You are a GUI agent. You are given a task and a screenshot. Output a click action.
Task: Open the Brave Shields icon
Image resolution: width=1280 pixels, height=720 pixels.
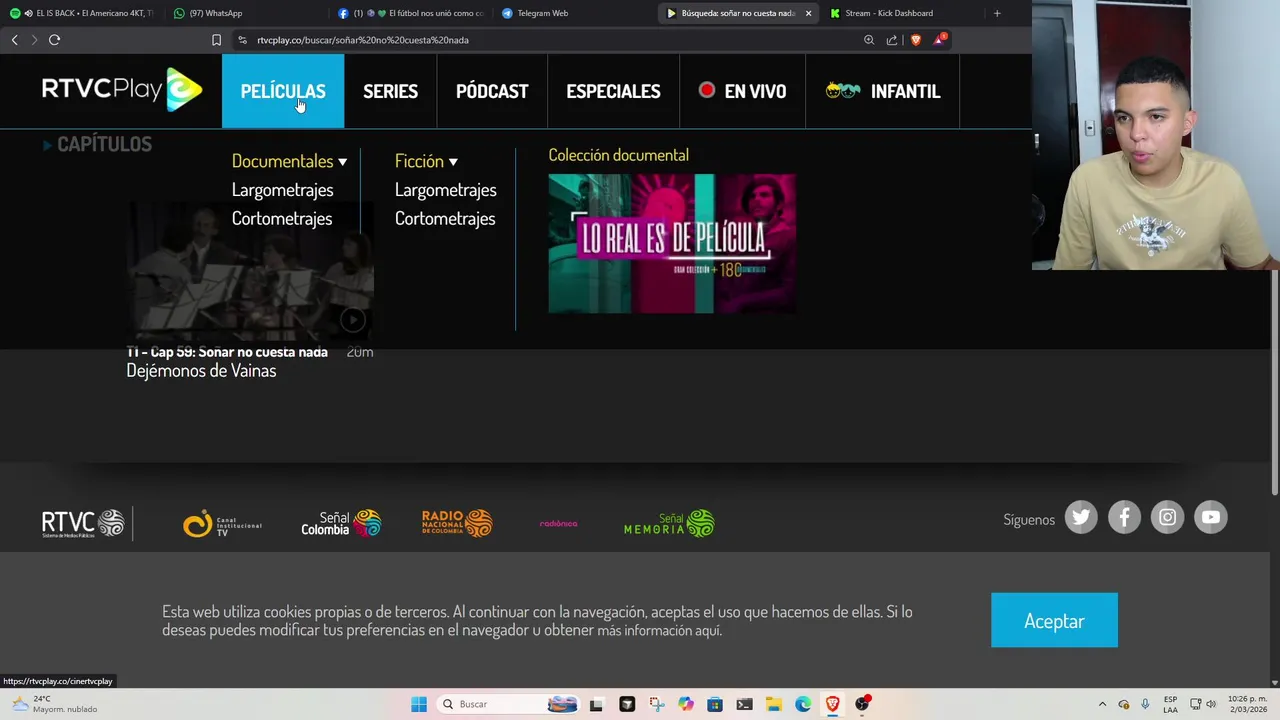pos(915,40)
